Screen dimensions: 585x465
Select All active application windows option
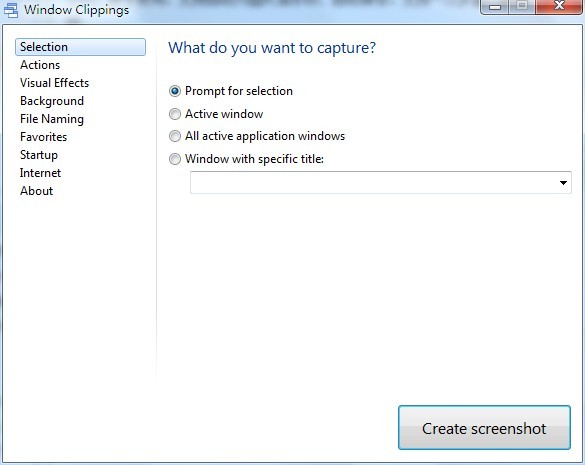[175, 136]
